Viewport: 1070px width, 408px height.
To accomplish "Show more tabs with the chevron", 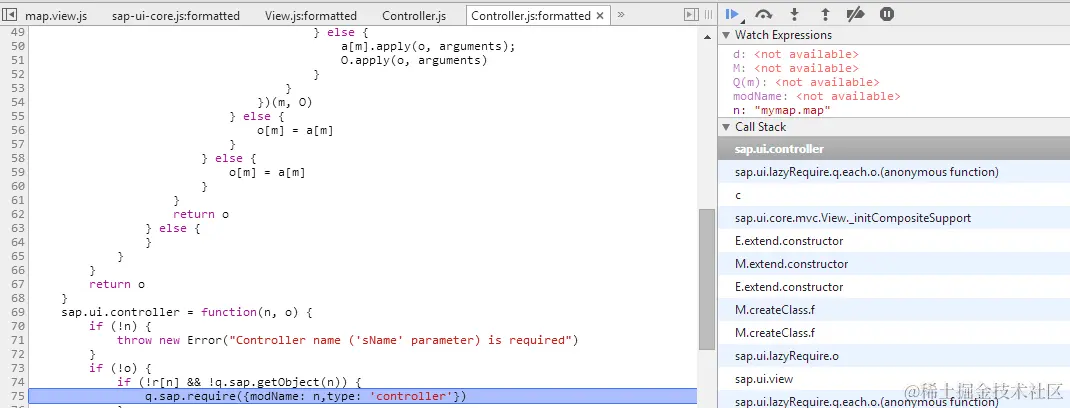I will click(x=621, y=14).
